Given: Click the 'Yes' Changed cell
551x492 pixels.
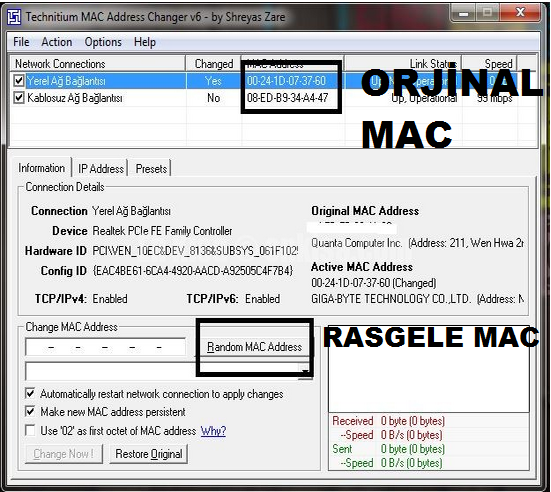Looking at the screenshot, I should tap(213, 81).
